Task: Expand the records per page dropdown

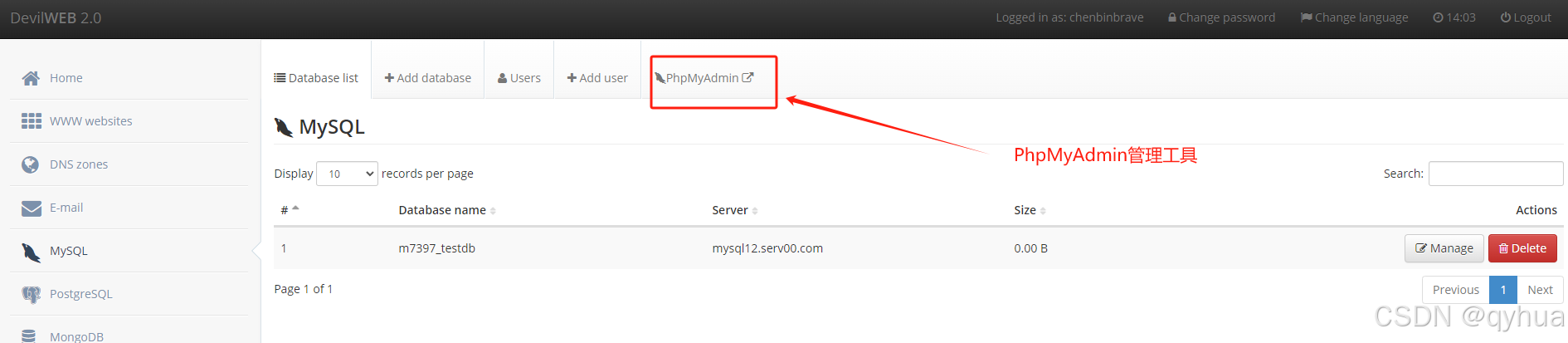Action: tap(347, 174)
